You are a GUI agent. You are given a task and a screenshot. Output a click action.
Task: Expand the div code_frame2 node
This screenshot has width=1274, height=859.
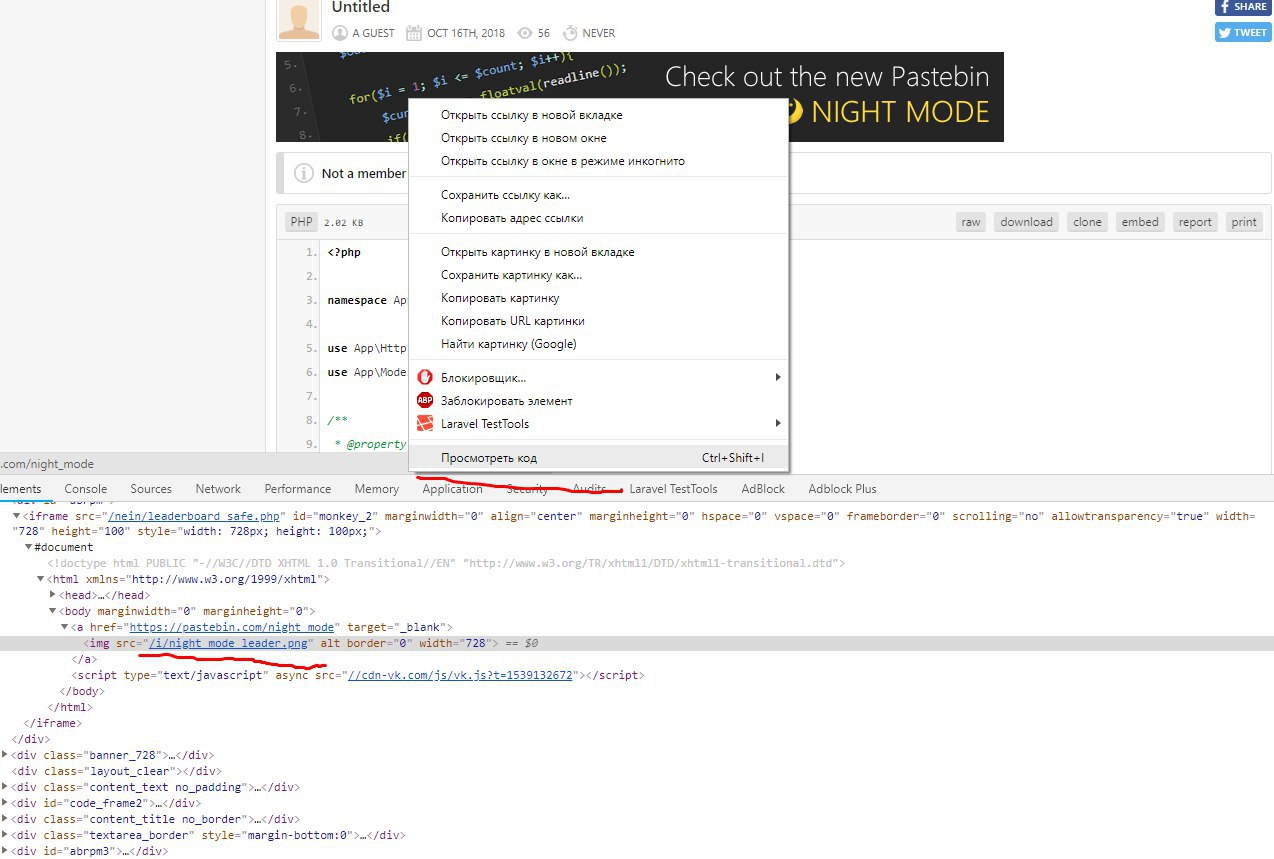[5, 803]
